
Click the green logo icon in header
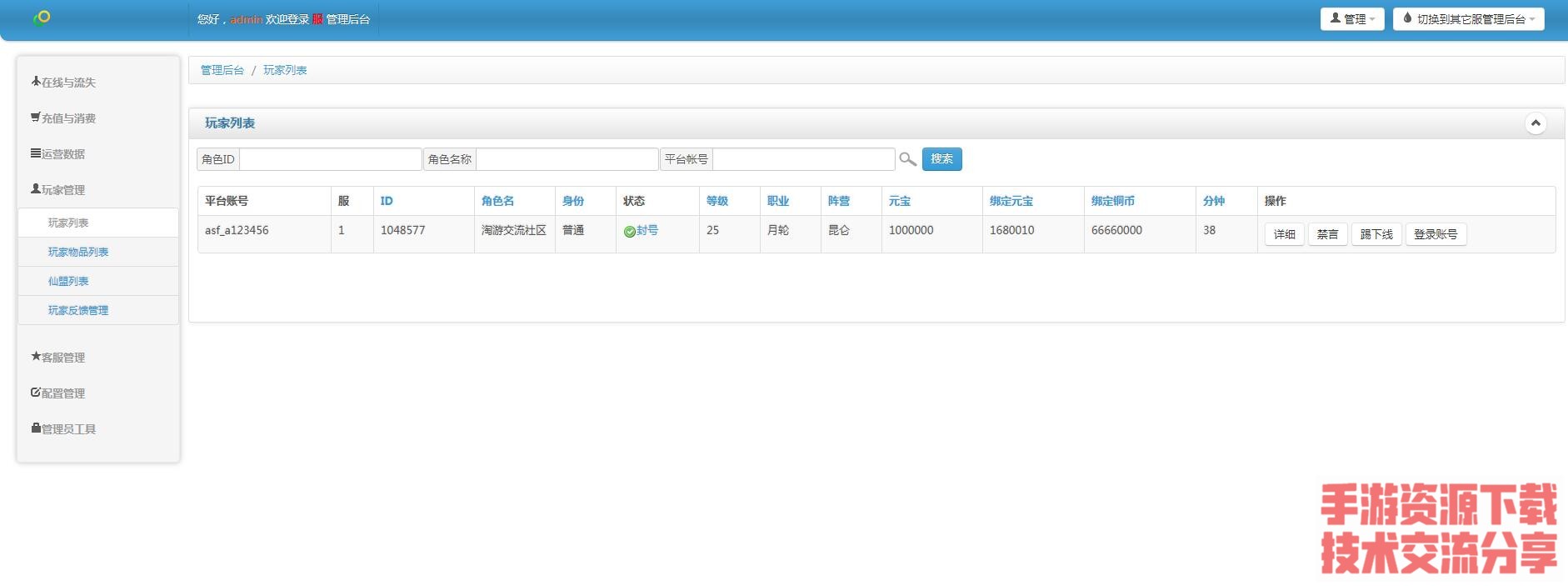42,18
